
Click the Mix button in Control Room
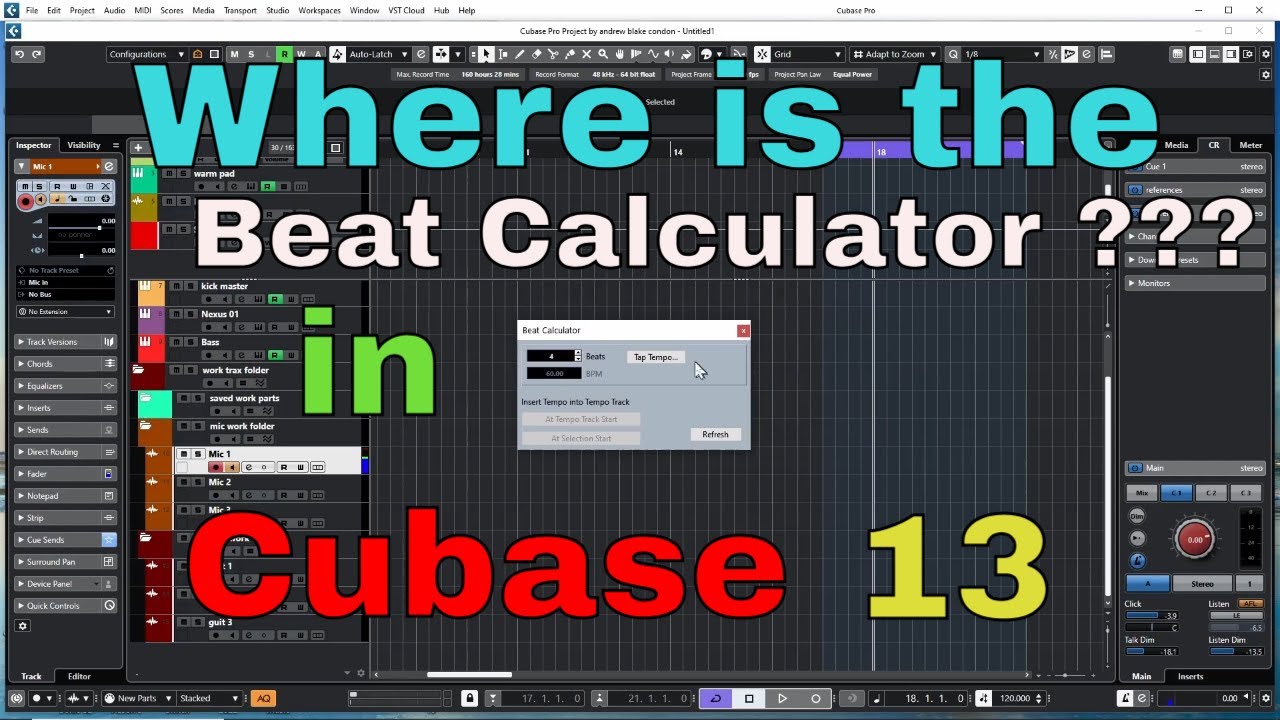coord(1142,493)
